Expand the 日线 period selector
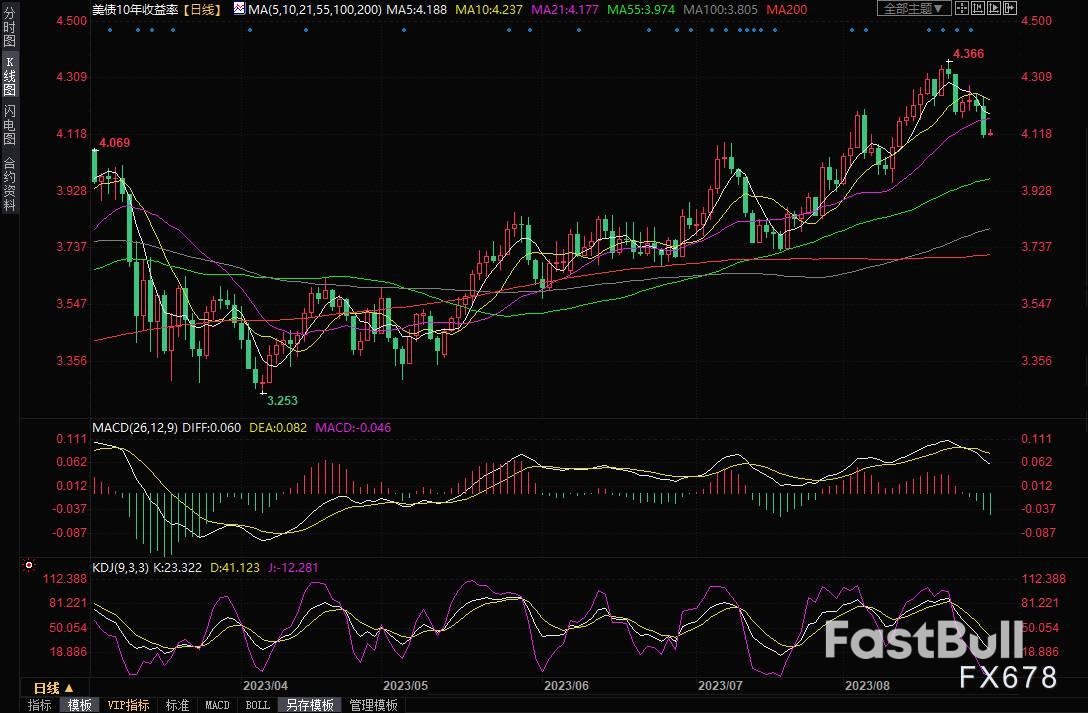Viewport: 1088px width, 713px height. tap(54, 688)
